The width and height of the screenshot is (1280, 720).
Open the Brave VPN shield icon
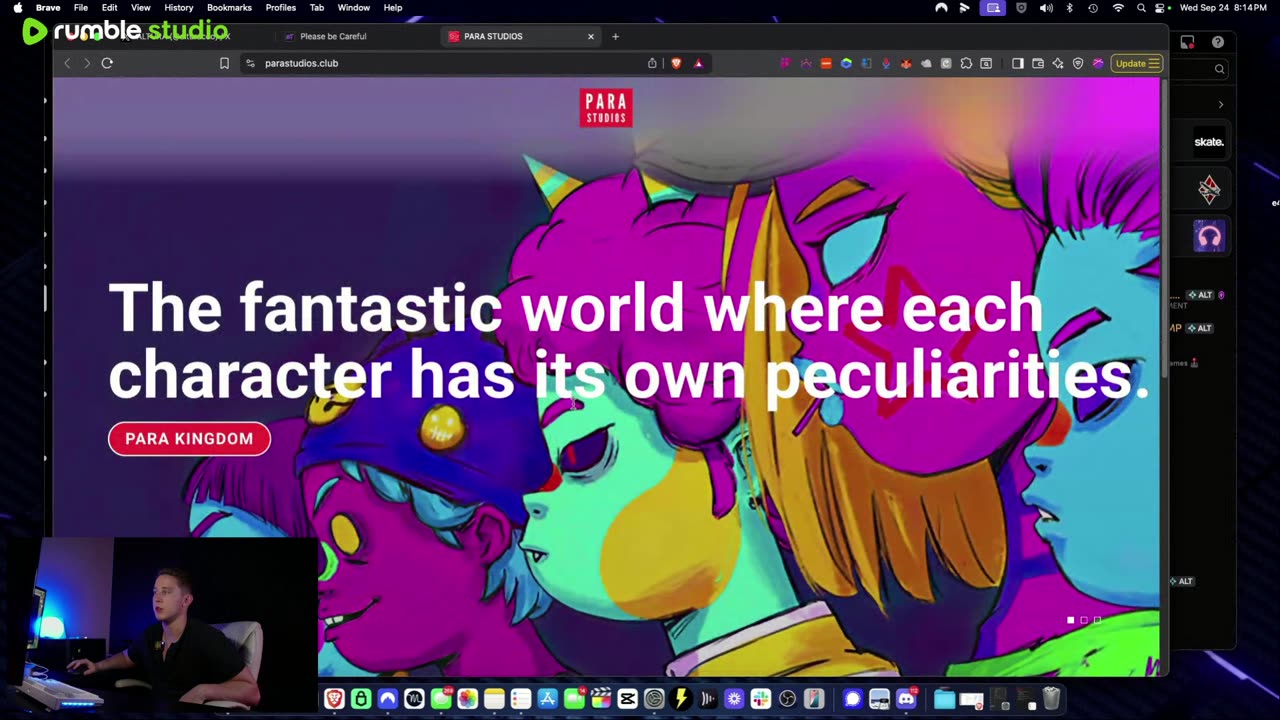1078,63
